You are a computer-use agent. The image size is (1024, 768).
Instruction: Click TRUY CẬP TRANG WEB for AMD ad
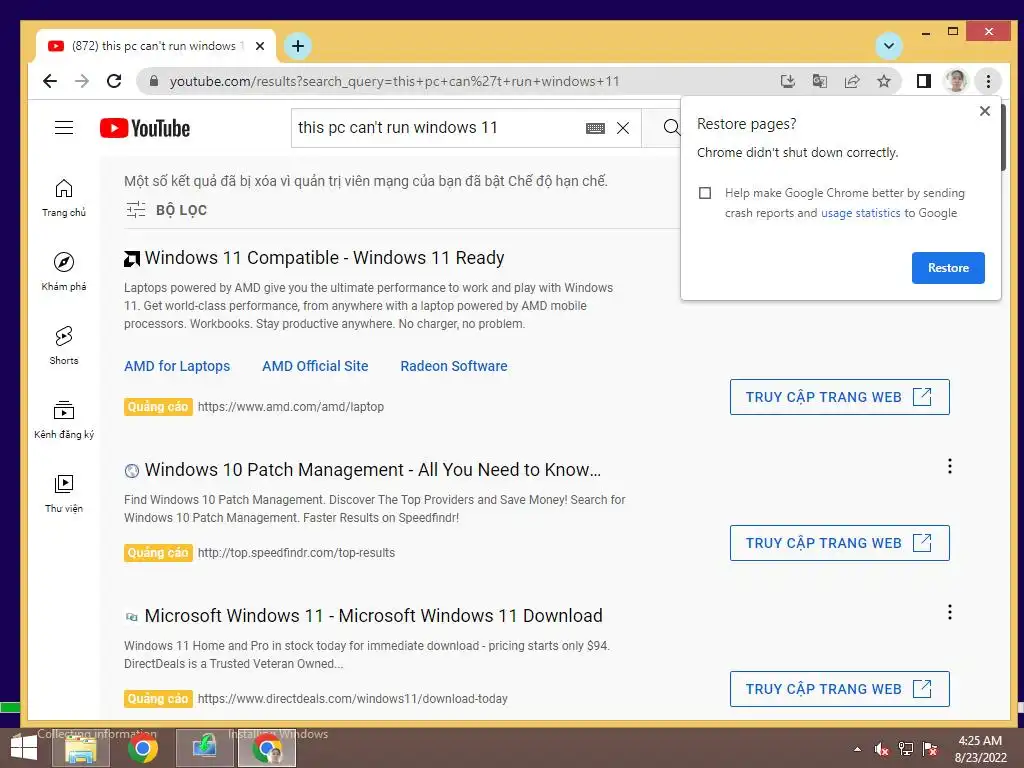840,397
